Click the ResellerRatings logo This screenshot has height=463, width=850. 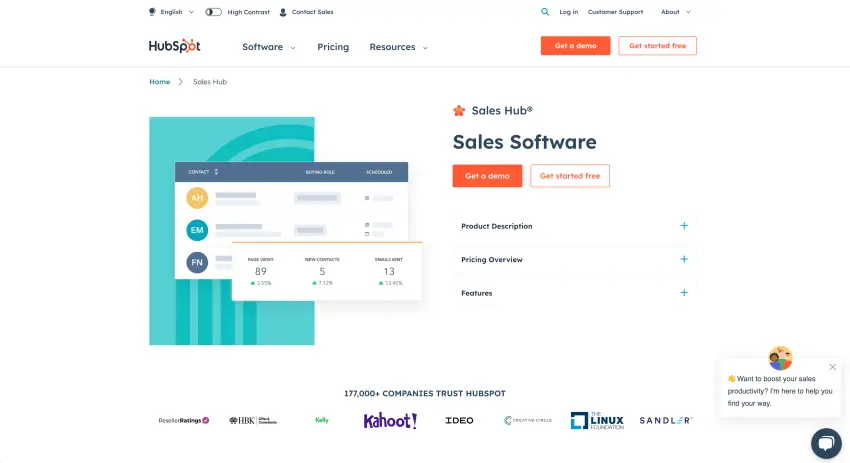coord(184,420)
